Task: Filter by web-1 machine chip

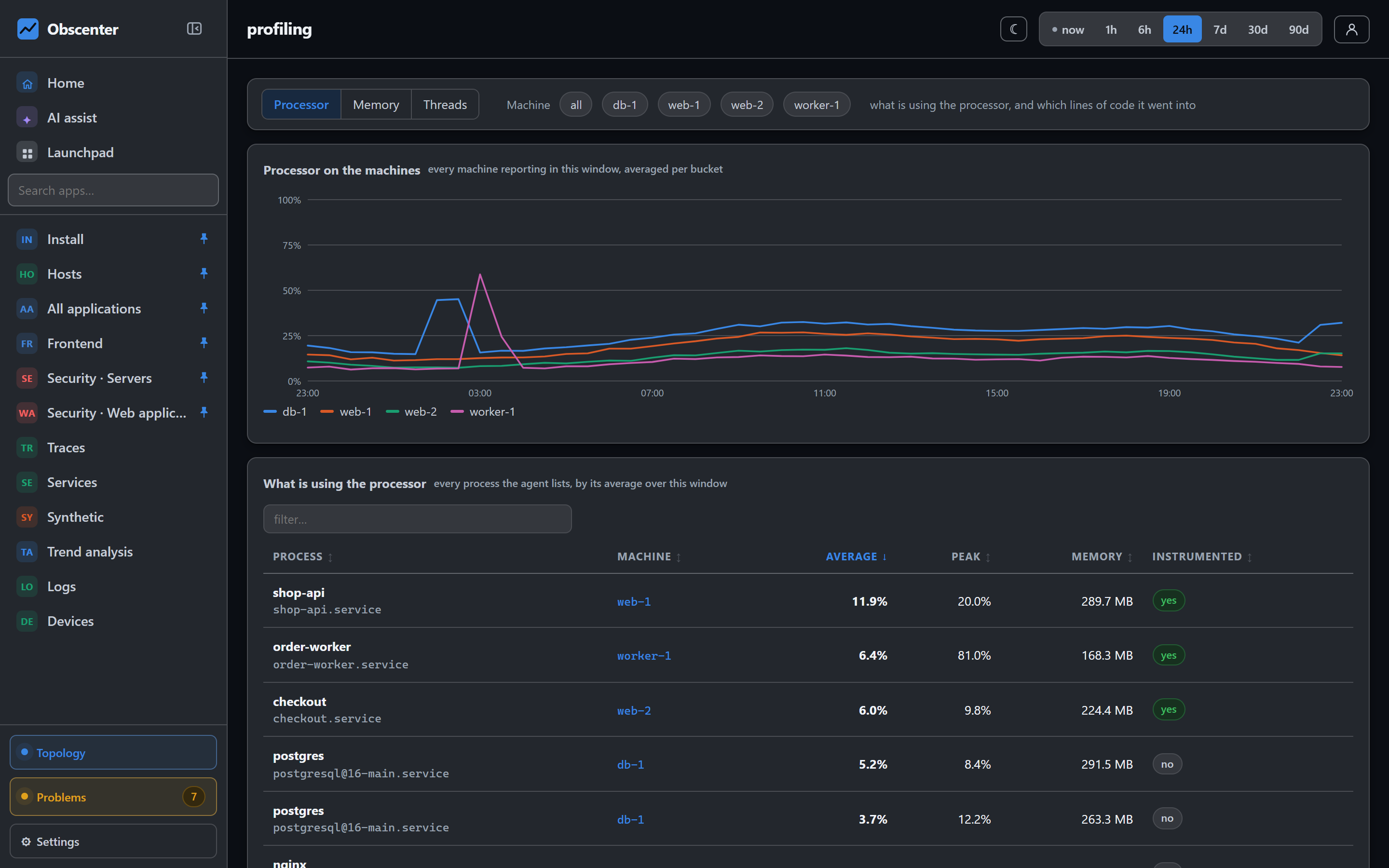Action: pos(683,105)
